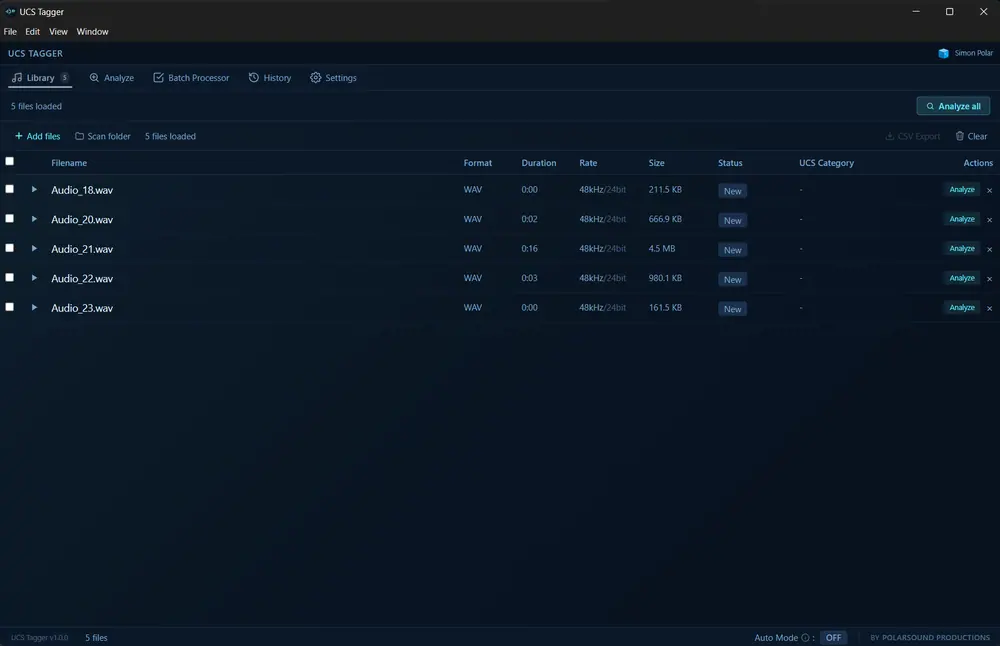Check the box for Audio_22.wav
This screenshot has height=646, width=1000.
(x=10, y=277)
